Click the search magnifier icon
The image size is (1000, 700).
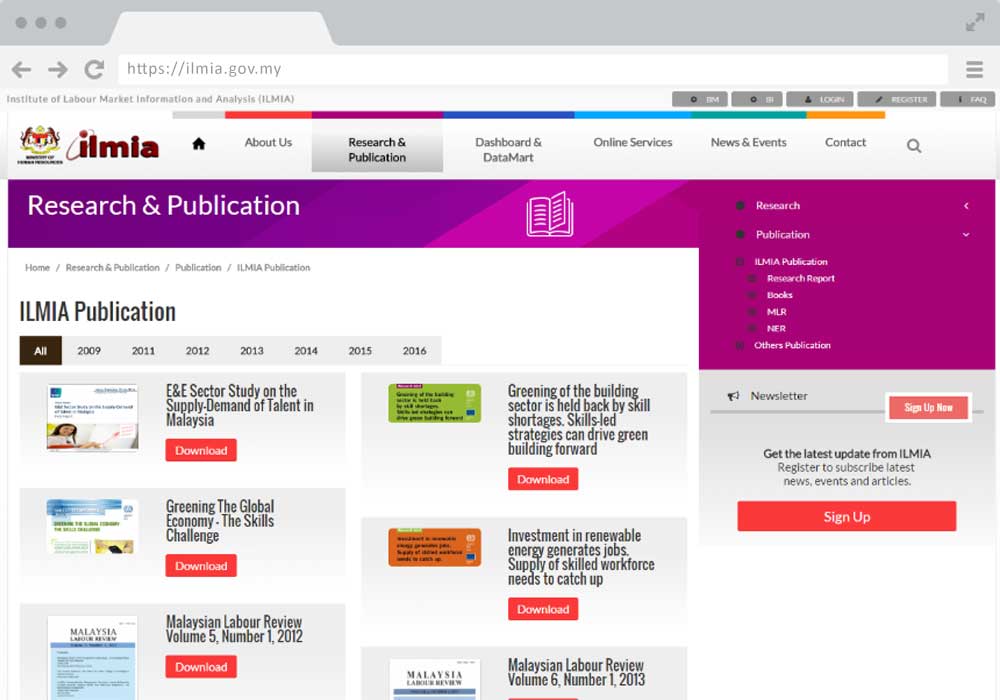pos(914,146)
